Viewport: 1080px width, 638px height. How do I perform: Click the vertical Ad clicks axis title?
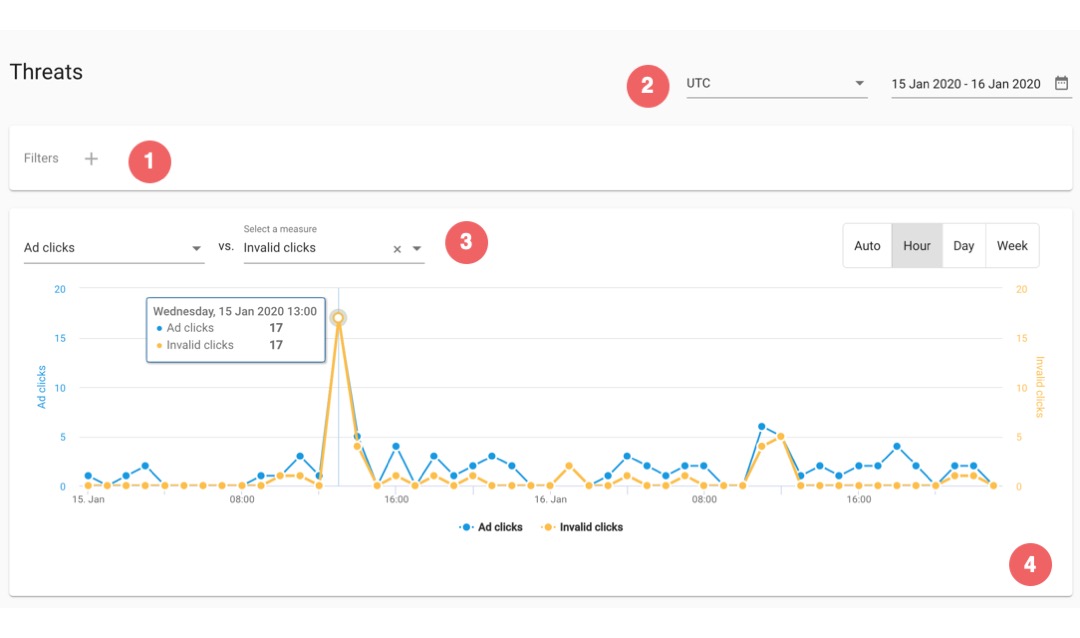pos(41,387)
